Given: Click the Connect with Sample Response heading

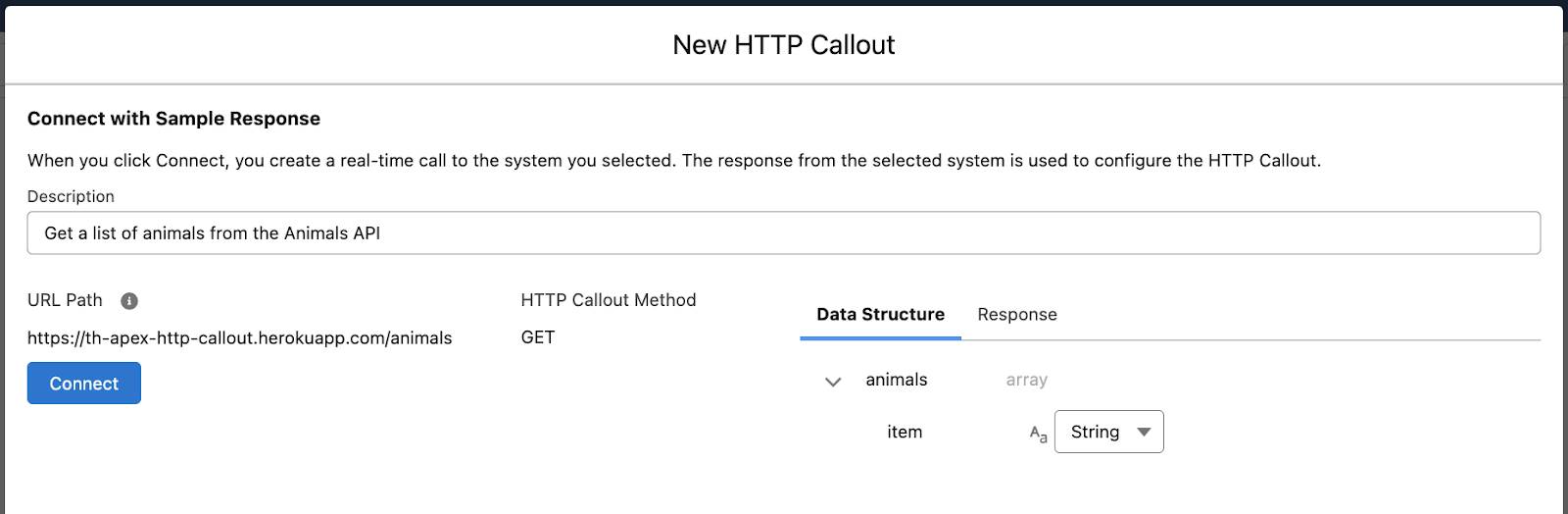Looking at the screenshot, I should click(173, 119).
